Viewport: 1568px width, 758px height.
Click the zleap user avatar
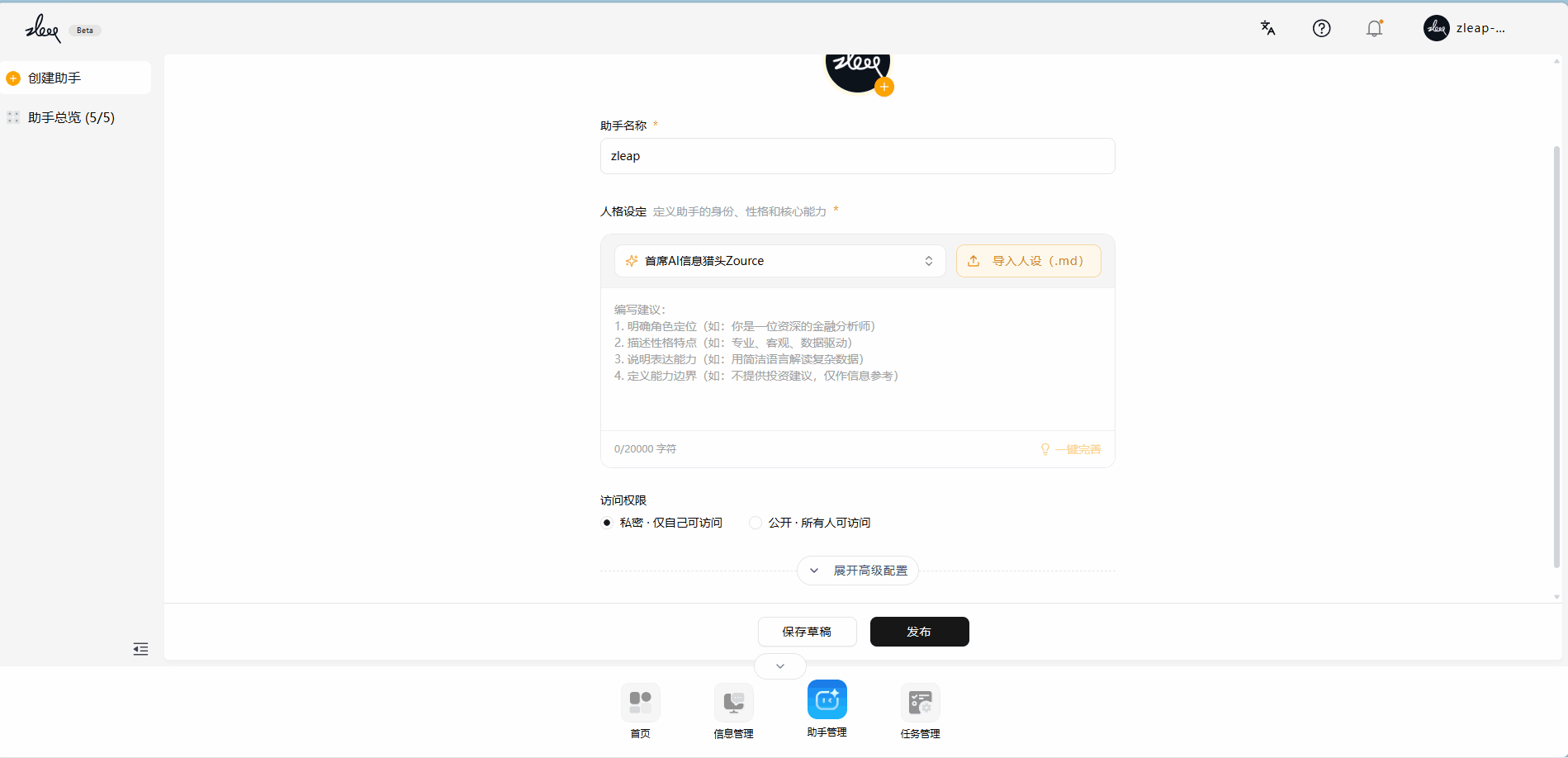point(1436,28)
